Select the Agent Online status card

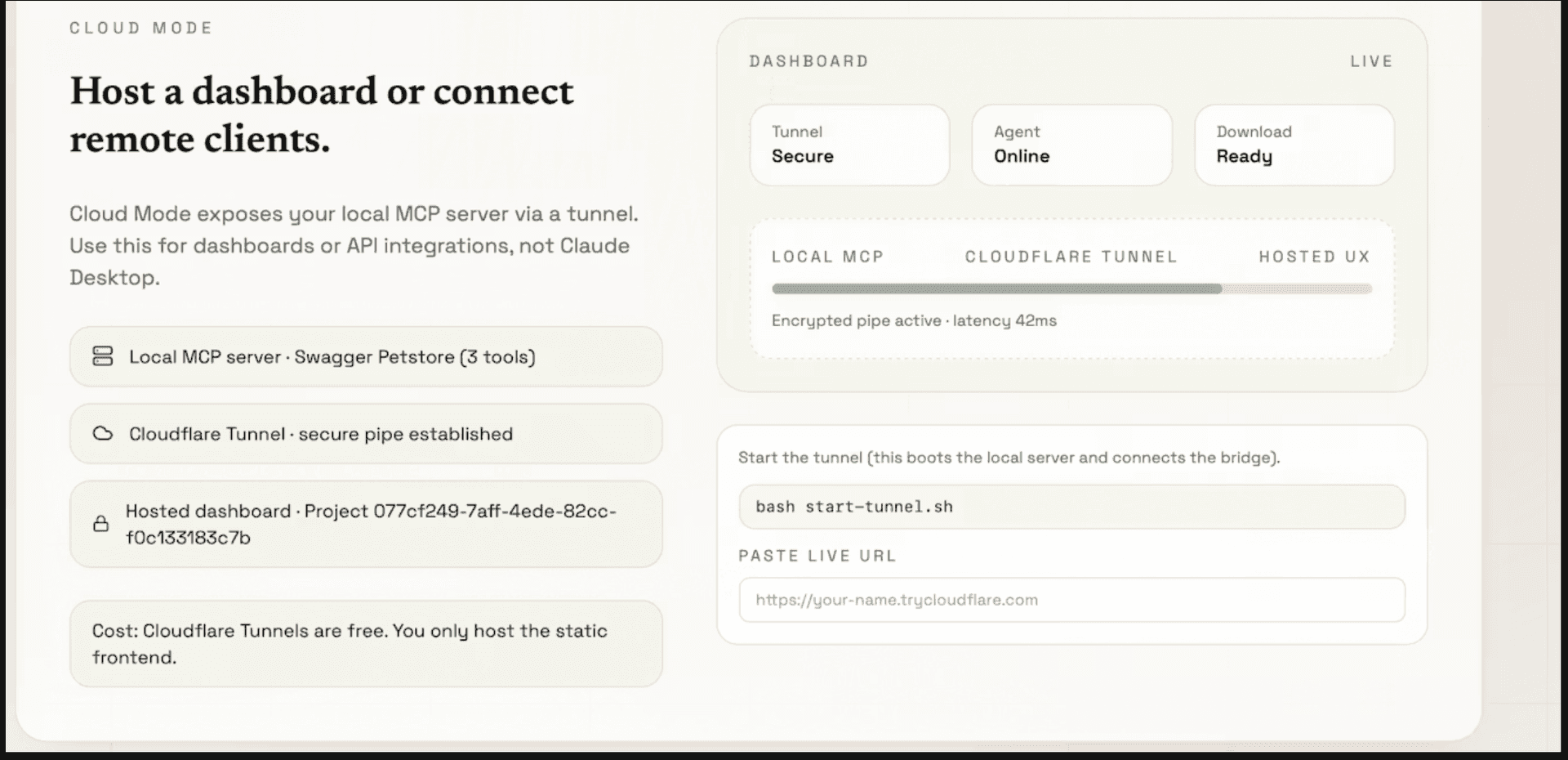(x=1071, y=145)
